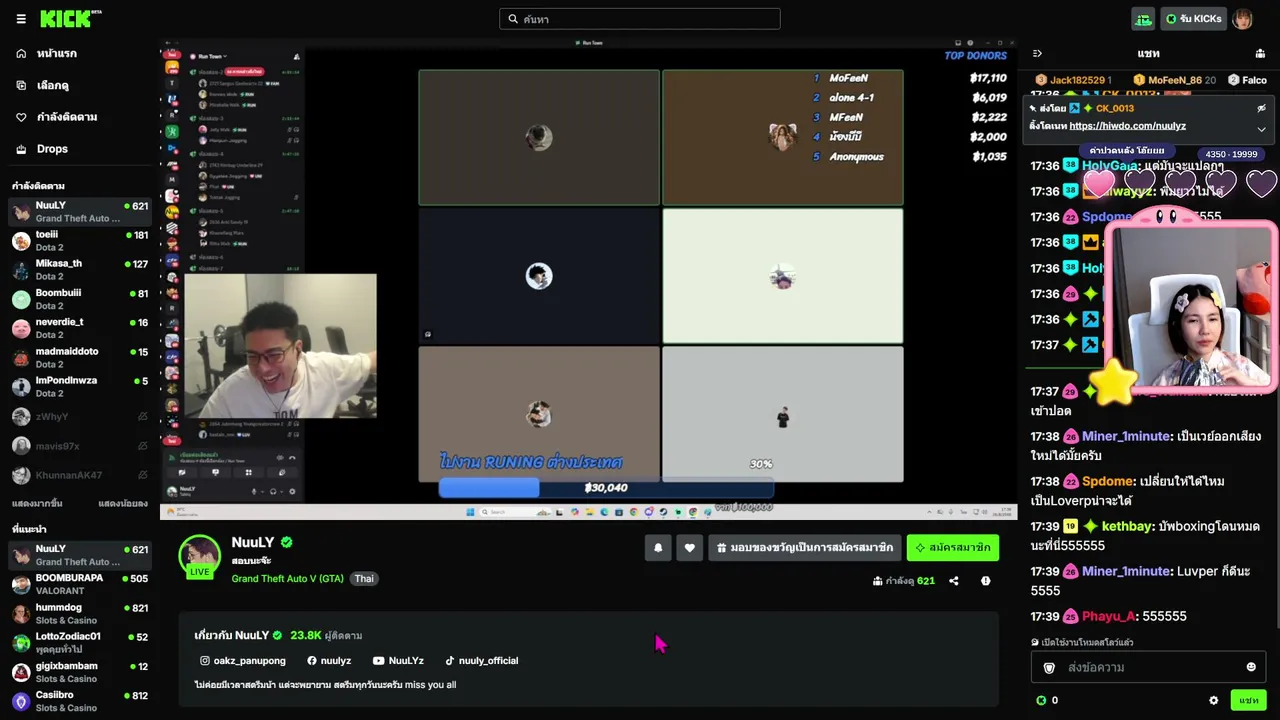Click the รับ KICKs button
The image size is (1280, 720).
pos(1193,19)
